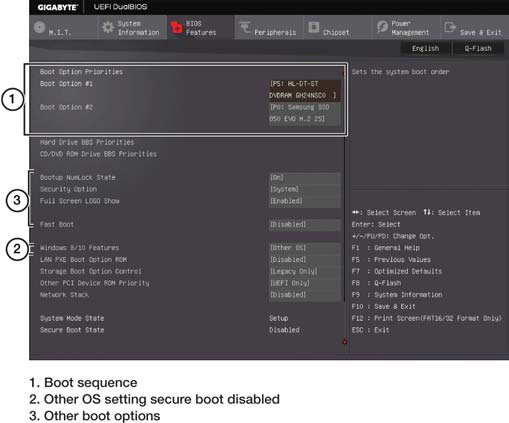This screenshot has height=423, width=509.
Task: Select the Boot Option #2 label
Action: click(x=66, y=107)
